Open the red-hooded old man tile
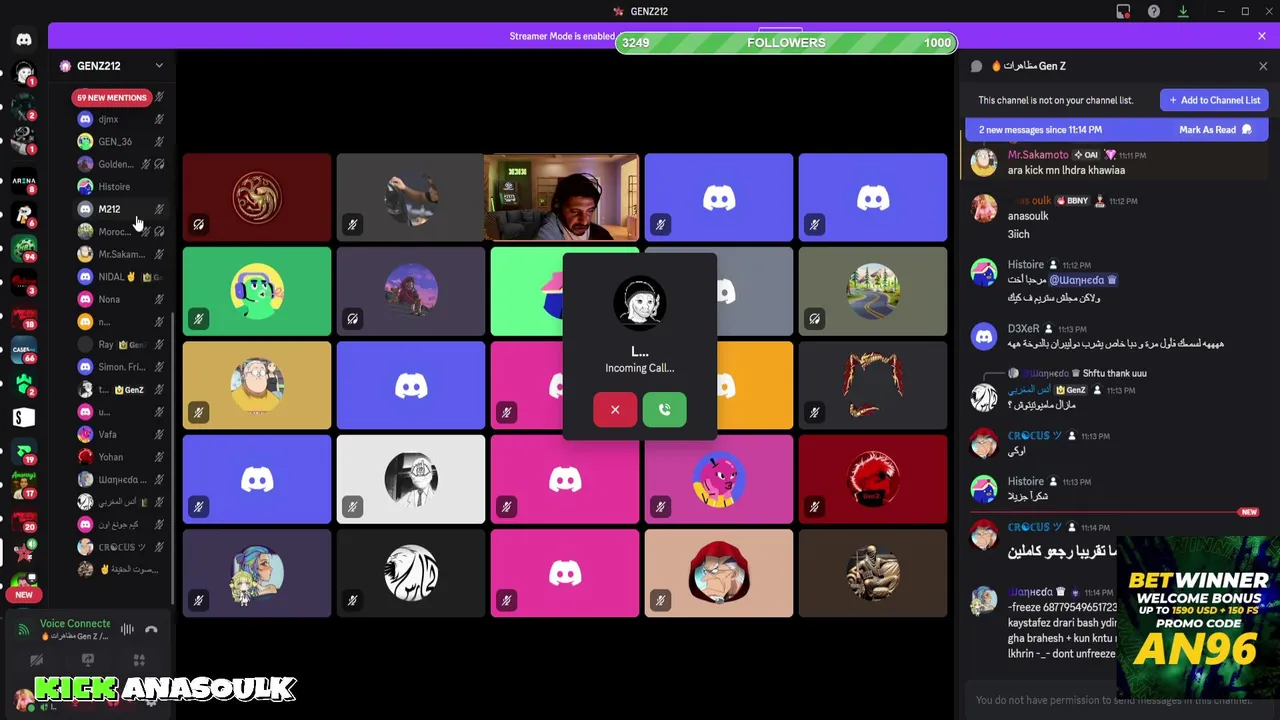1280x720 pixels. coord(719,573)
